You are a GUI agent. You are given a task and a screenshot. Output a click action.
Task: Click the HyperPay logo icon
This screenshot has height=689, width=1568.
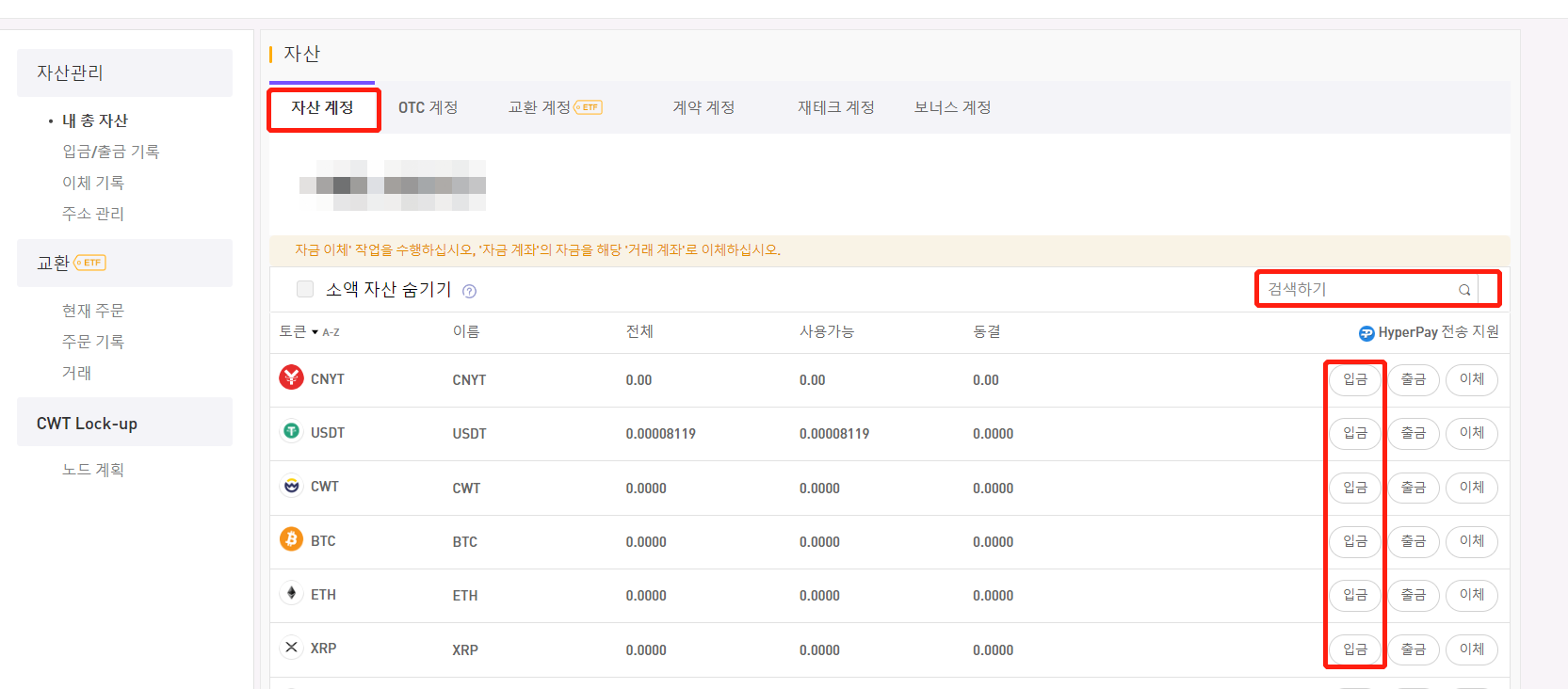click(x=1366, y=333)
